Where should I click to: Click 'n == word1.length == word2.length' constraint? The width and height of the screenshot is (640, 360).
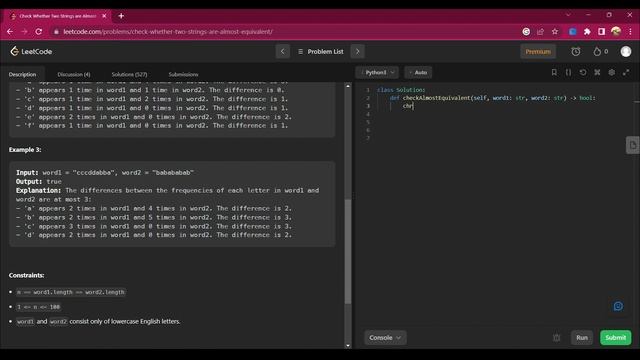pos(71,292)
